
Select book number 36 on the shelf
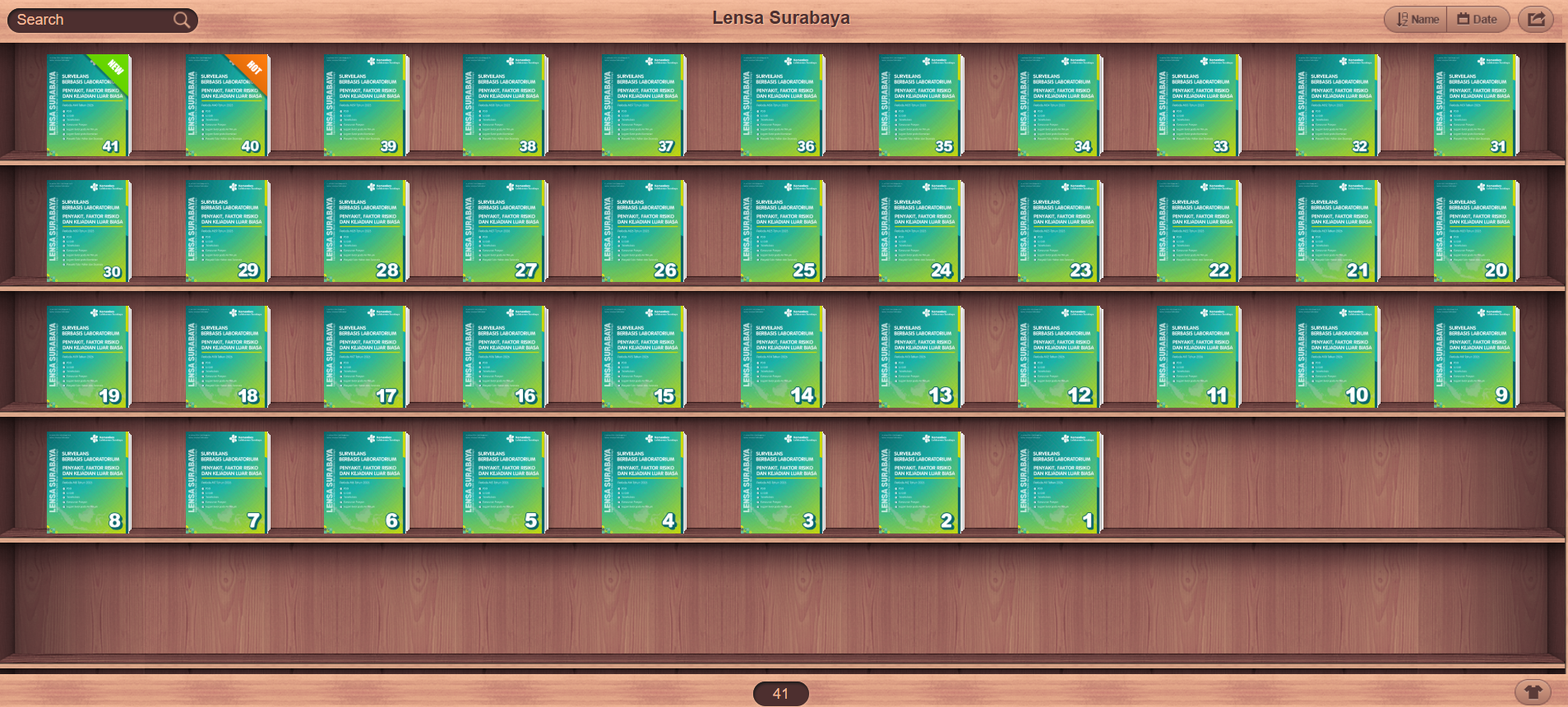coord(783,105)
